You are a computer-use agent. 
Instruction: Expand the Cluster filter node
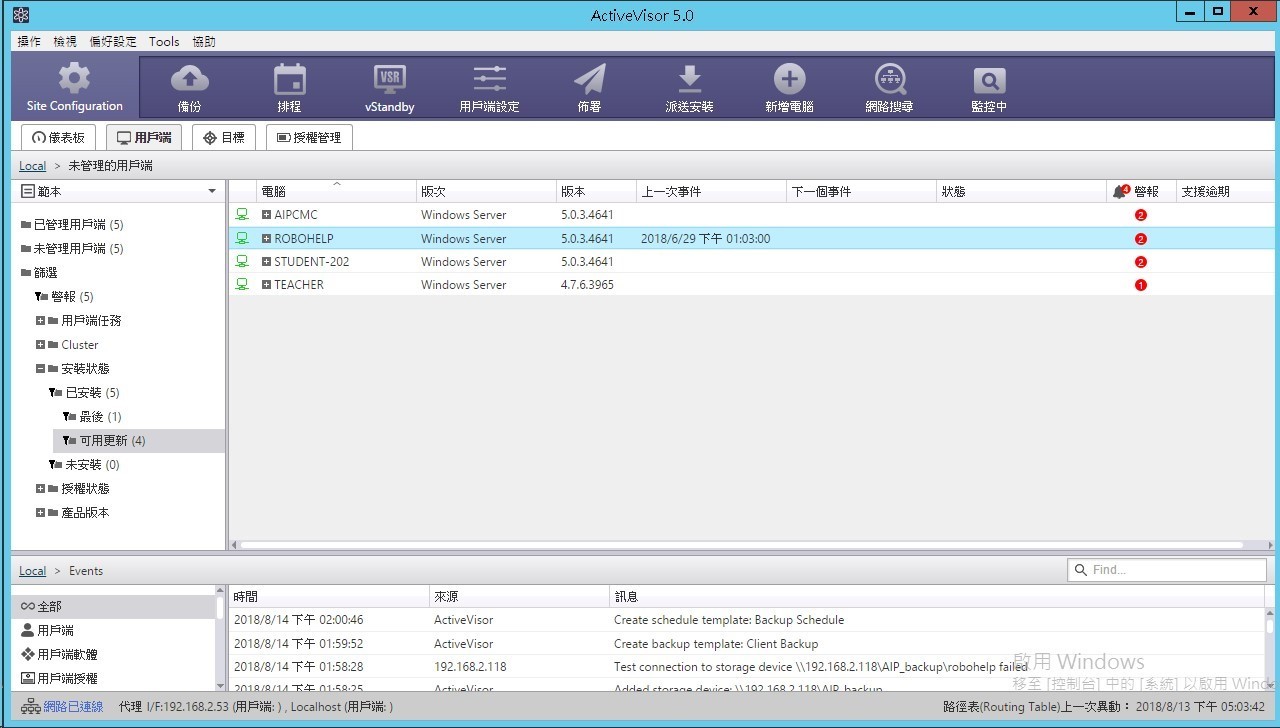pos(41,345)
